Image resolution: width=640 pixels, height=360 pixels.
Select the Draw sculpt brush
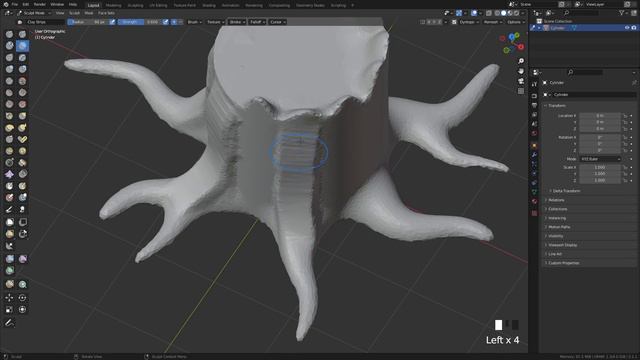[x=9, y=34]
